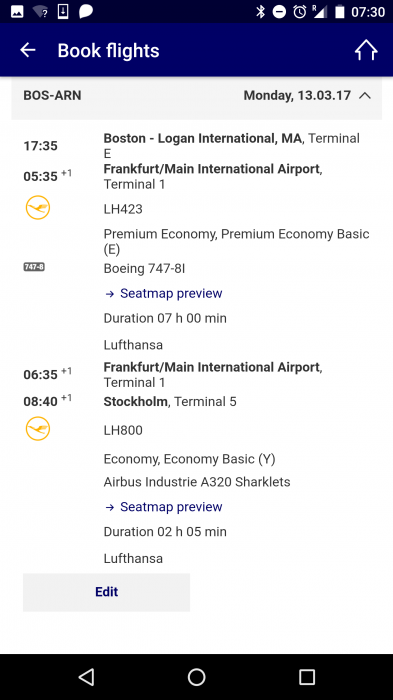393x700 pixels.
Task: Tap the Book flights title
Action: click(x=109, y=50)
